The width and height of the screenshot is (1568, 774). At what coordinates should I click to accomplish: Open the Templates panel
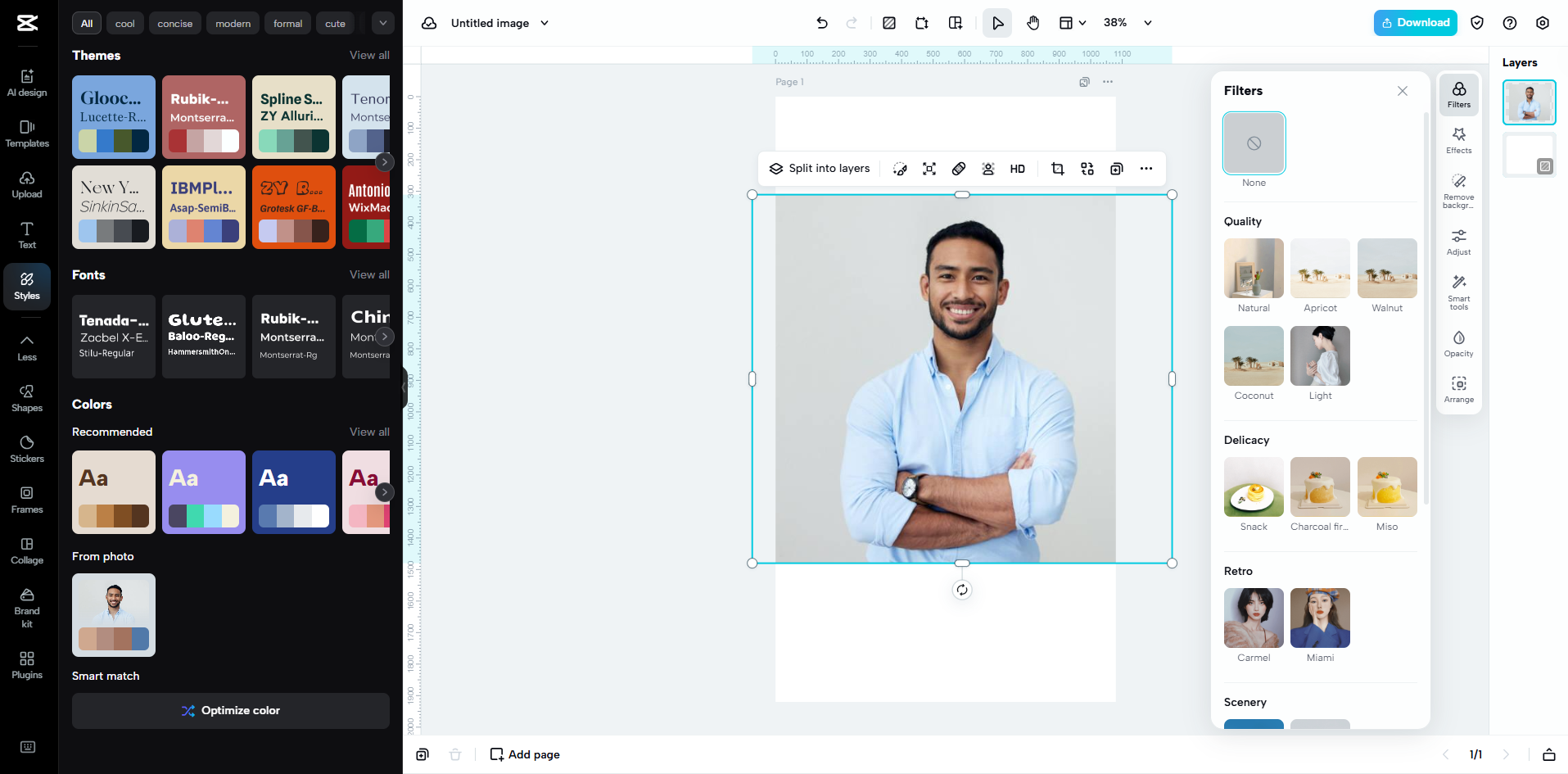pyautogui.click(x=27, y=134)
